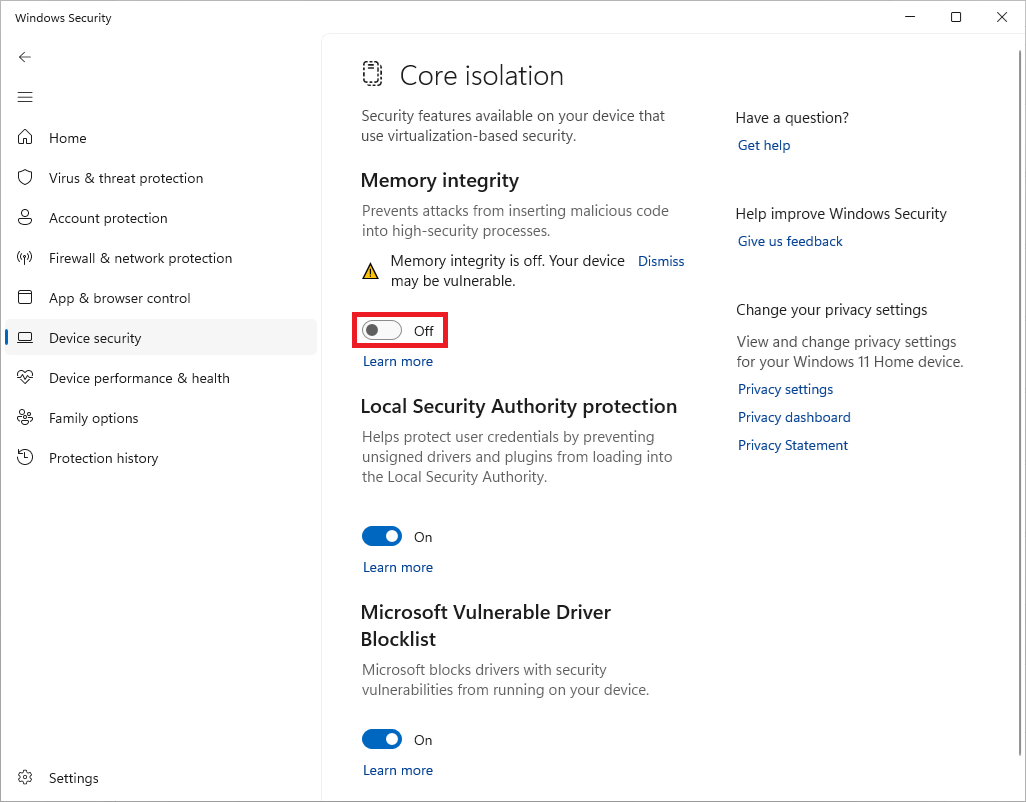1026x802 pixels.
Task: Click Get help for a question
Action: point(763,145)
